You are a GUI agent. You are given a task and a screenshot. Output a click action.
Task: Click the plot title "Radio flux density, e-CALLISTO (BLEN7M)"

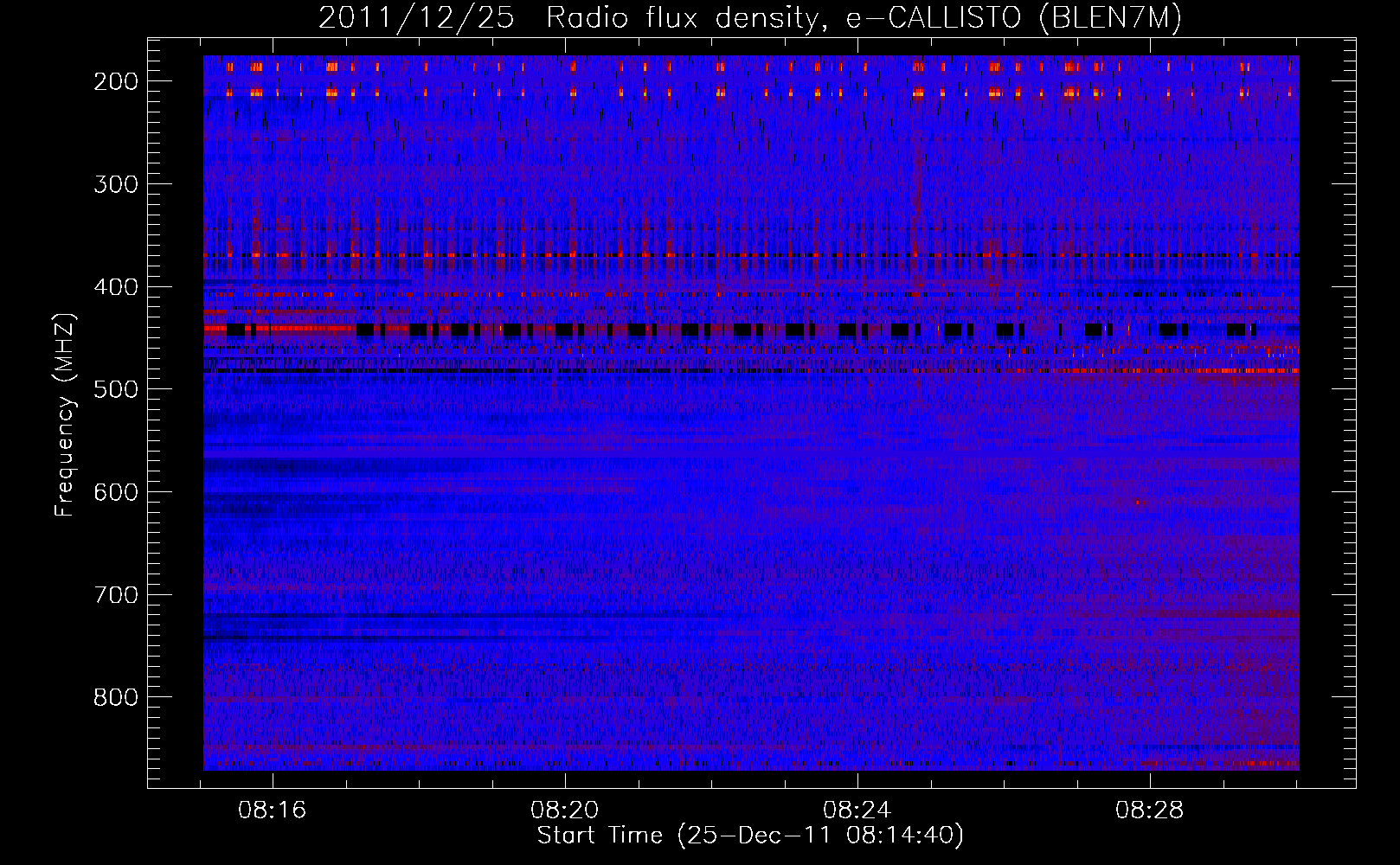tap(864, 18)
